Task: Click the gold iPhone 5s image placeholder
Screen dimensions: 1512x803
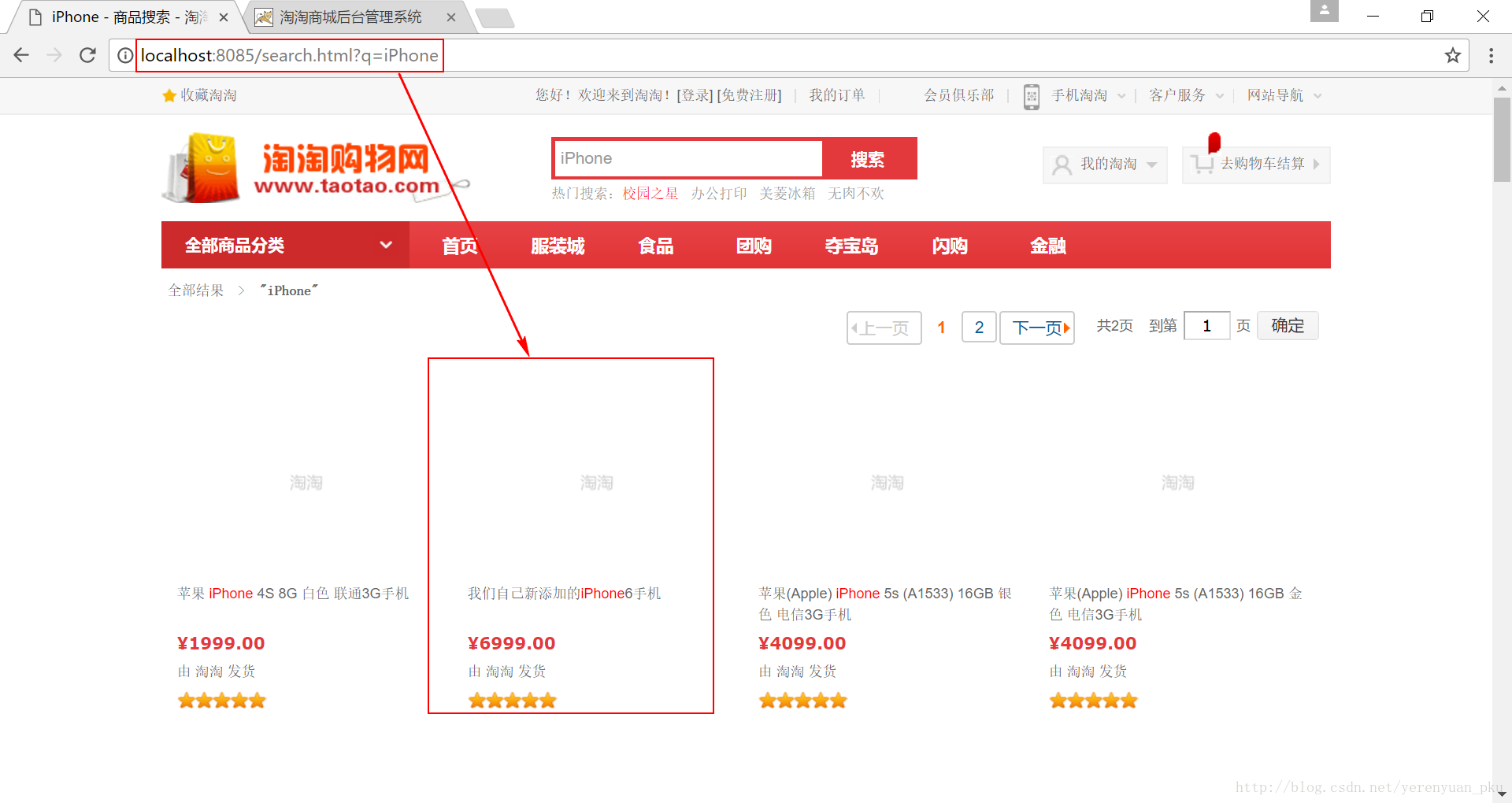Action: coord(1177,482)
